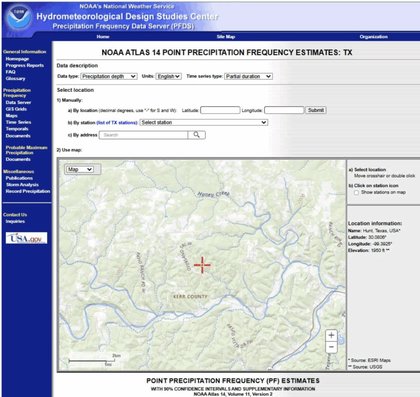Click the address Search field

(x=143, y=135)
